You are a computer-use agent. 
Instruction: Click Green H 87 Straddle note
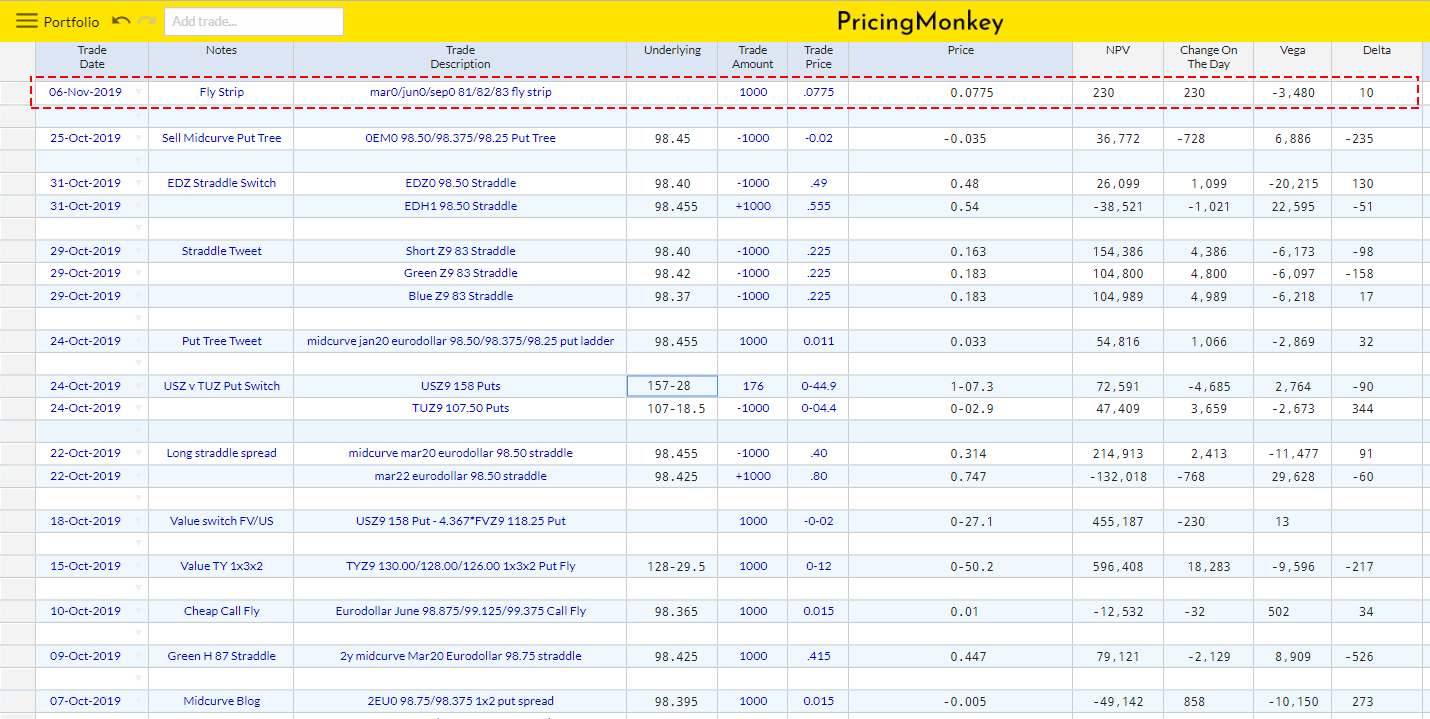click(x=221, y=656)
